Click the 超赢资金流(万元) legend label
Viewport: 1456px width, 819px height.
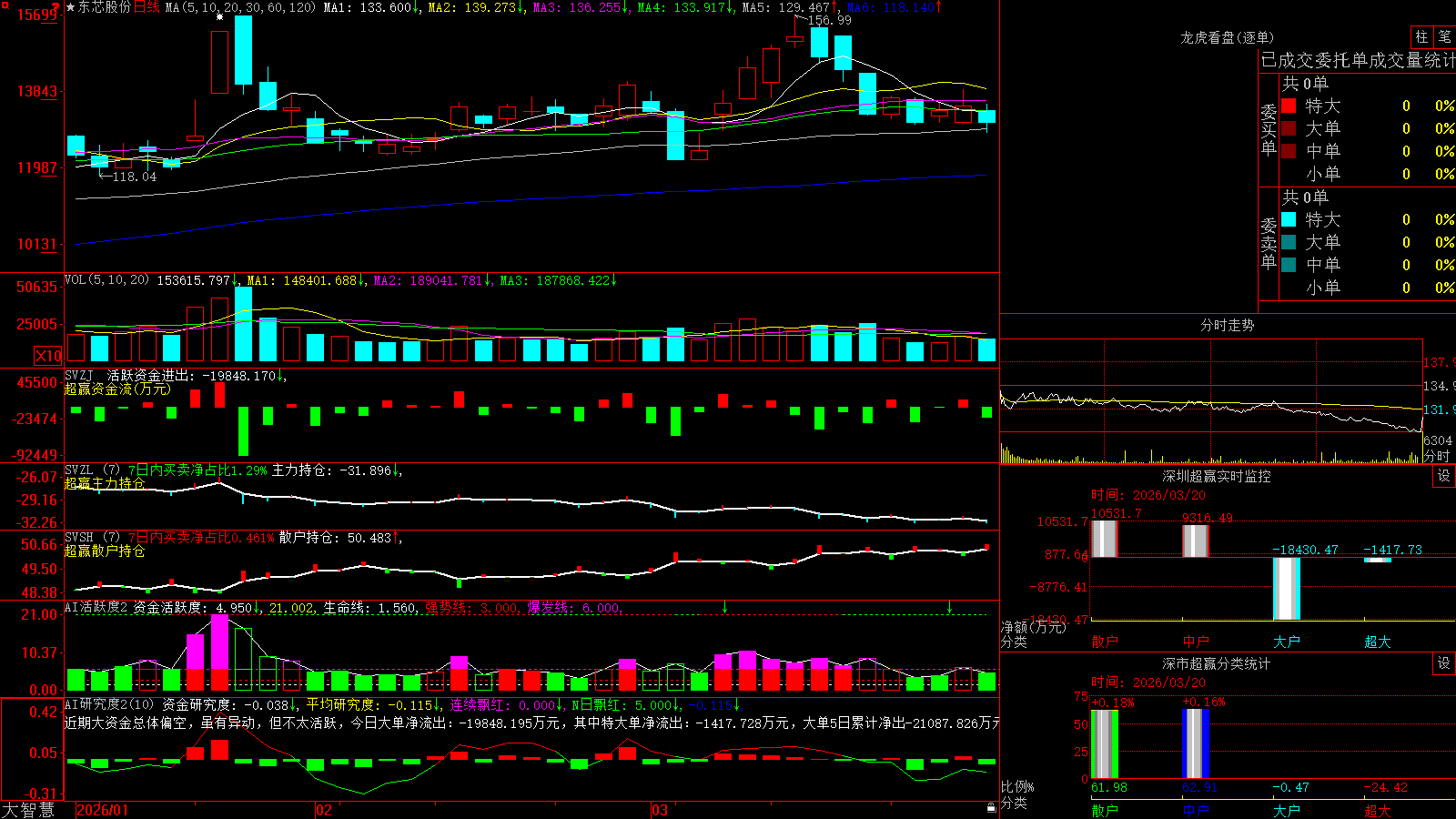tap(117, 389)
